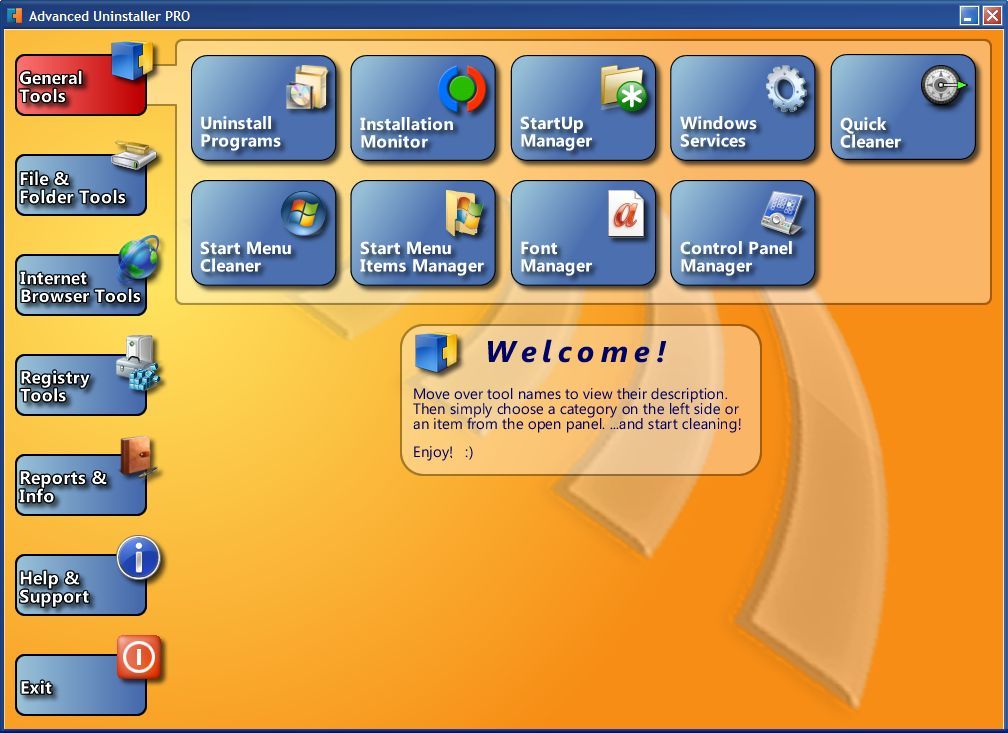Open the Start Menu Items Manager
Screen dimensions: 1008x733
click(x=423, y=233)
